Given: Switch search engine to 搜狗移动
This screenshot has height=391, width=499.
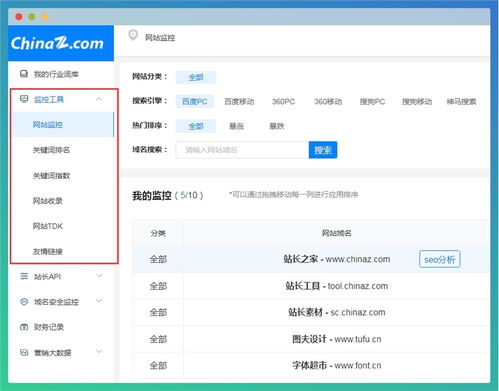Looking at the screenshot, I should click(417, 101).
